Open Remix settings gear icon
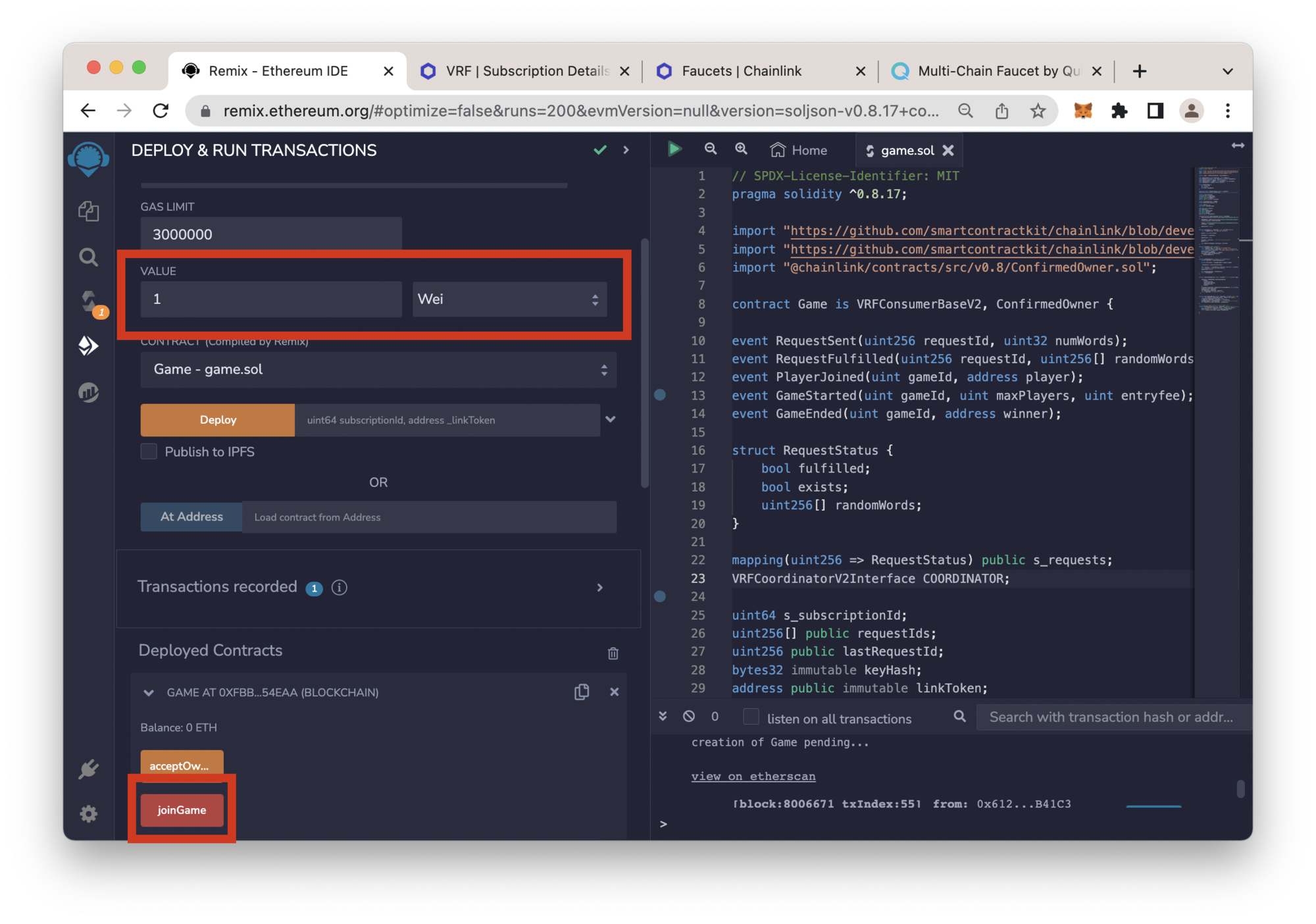The image size is (1316, 924). (88, 814)
